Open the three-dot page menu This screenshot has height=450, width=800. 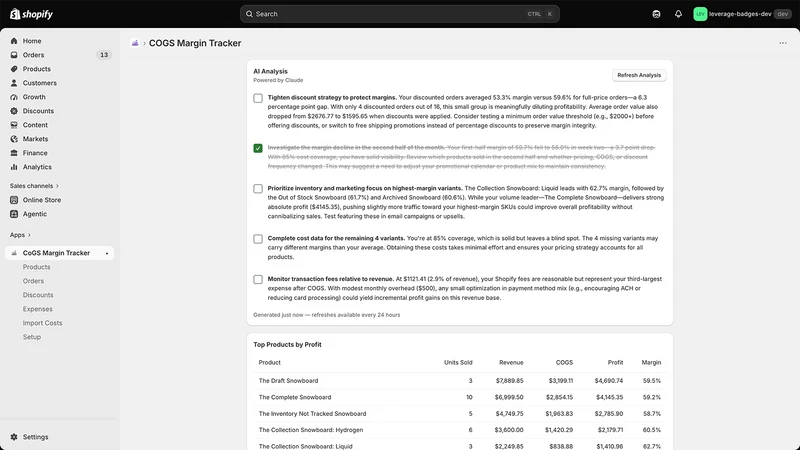[783, 43]
